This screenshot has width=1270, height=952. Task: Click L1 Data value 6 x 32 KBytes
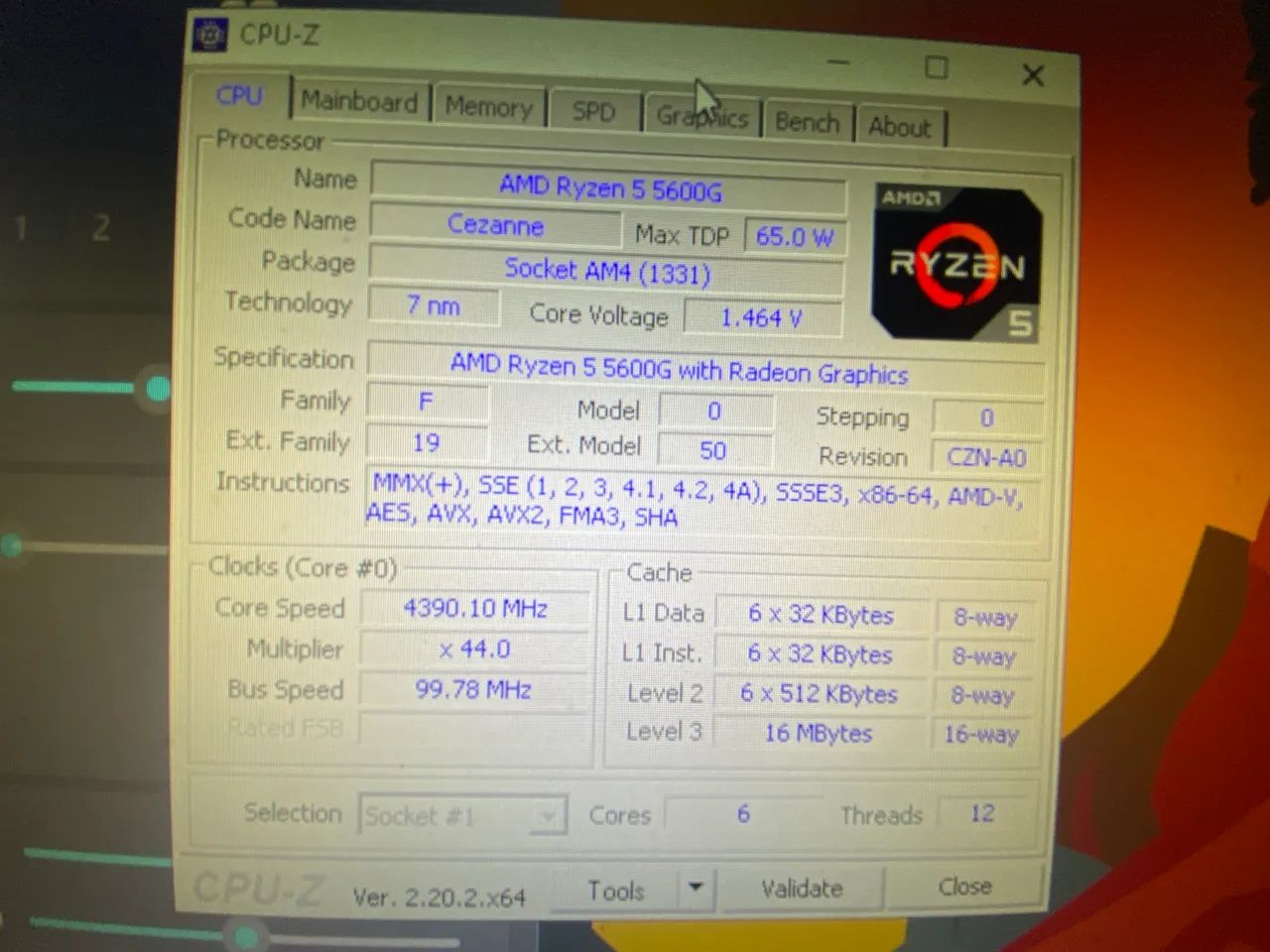click(822, 615)
